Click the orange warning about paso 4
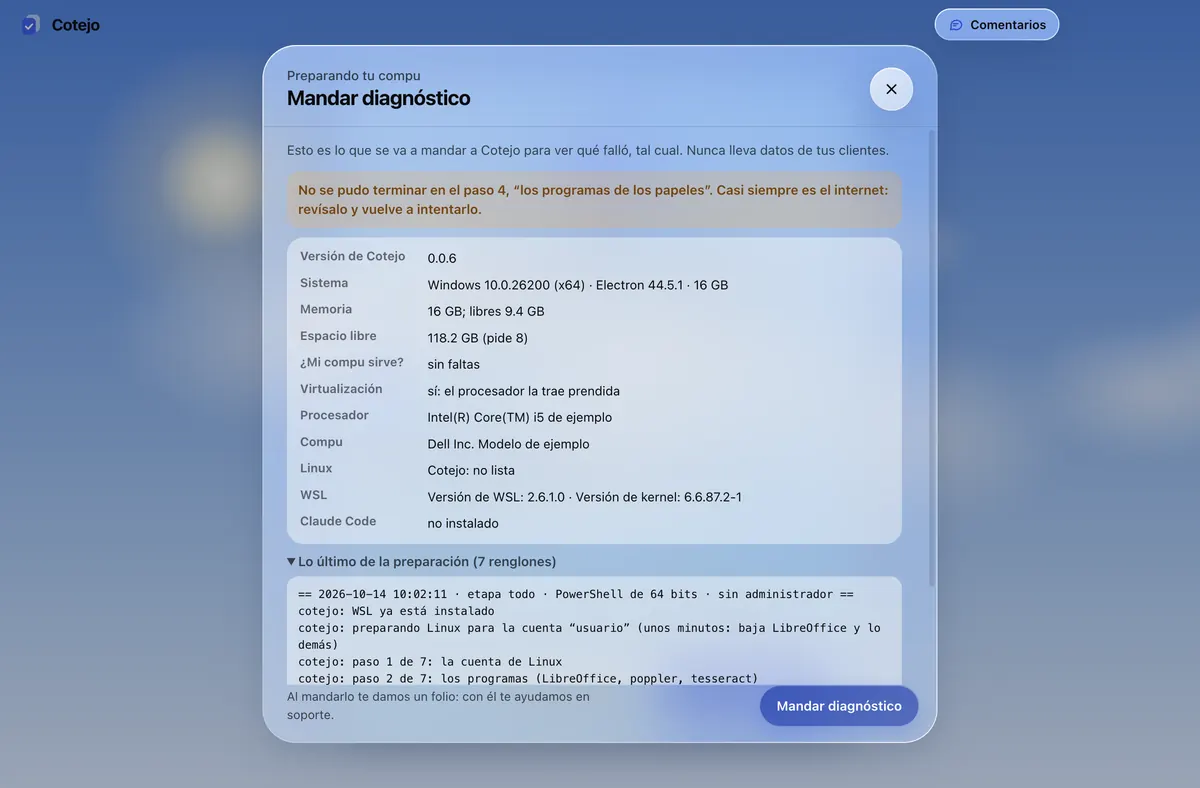1200x788 pixels. tap(594, 199)
